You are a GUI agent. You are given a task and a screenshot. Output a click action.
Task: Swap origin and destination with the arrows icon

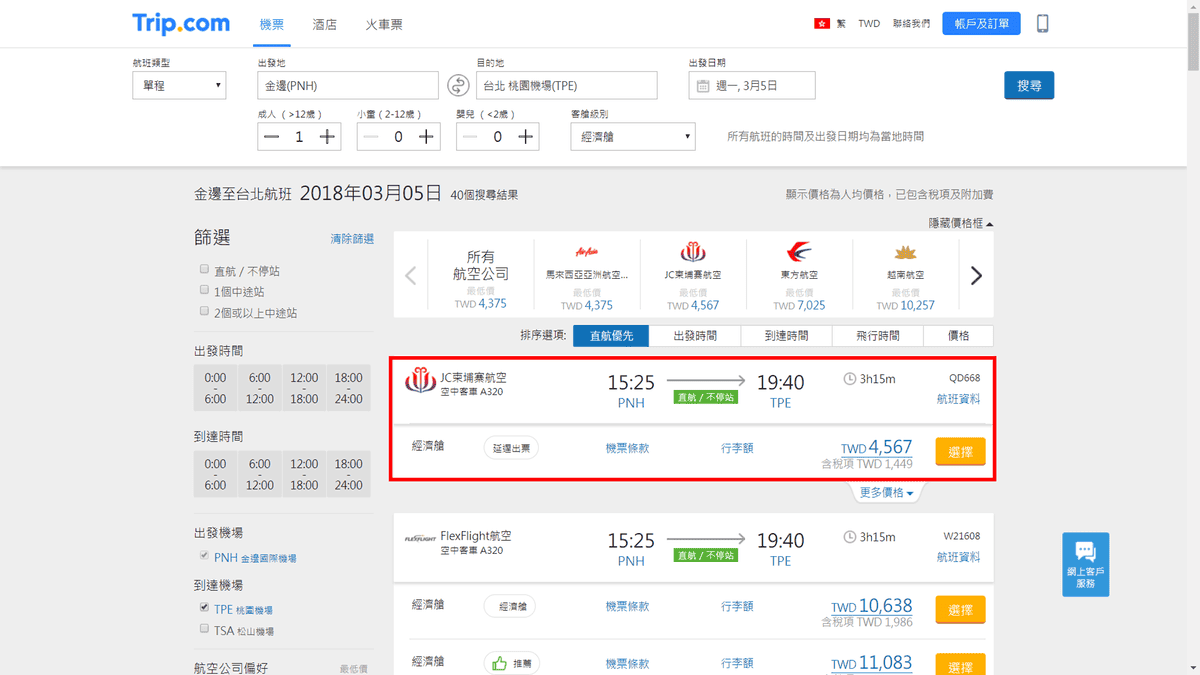coord(458,85)
